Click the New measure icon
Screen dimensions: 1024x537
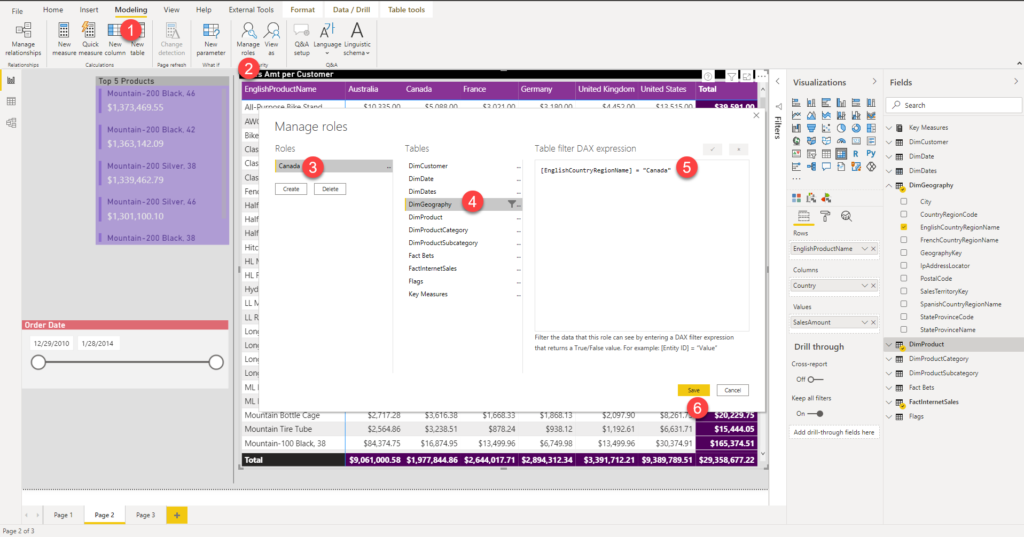point(63,39)
